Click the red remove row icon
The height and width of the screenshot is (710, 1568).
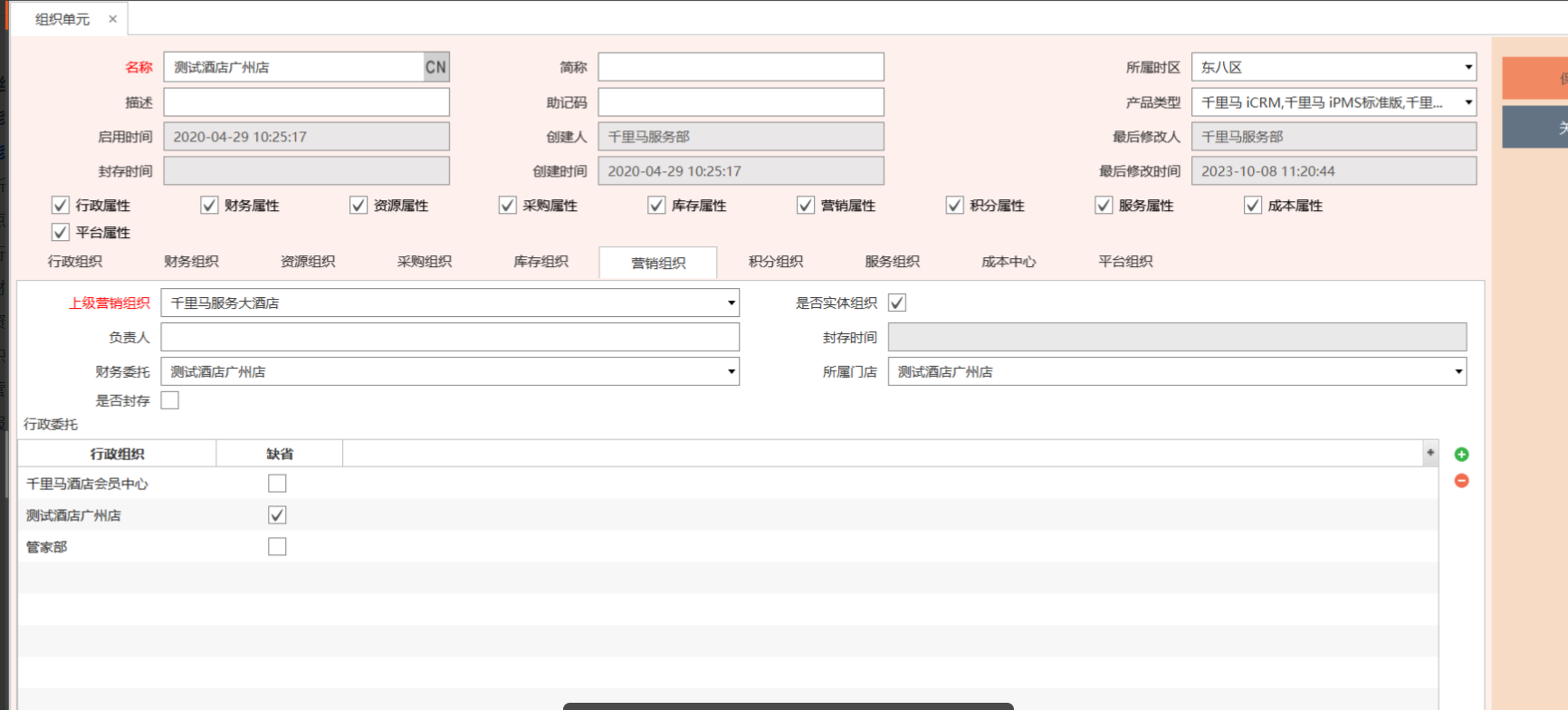pyautogui.click(x=1461, y=481)
